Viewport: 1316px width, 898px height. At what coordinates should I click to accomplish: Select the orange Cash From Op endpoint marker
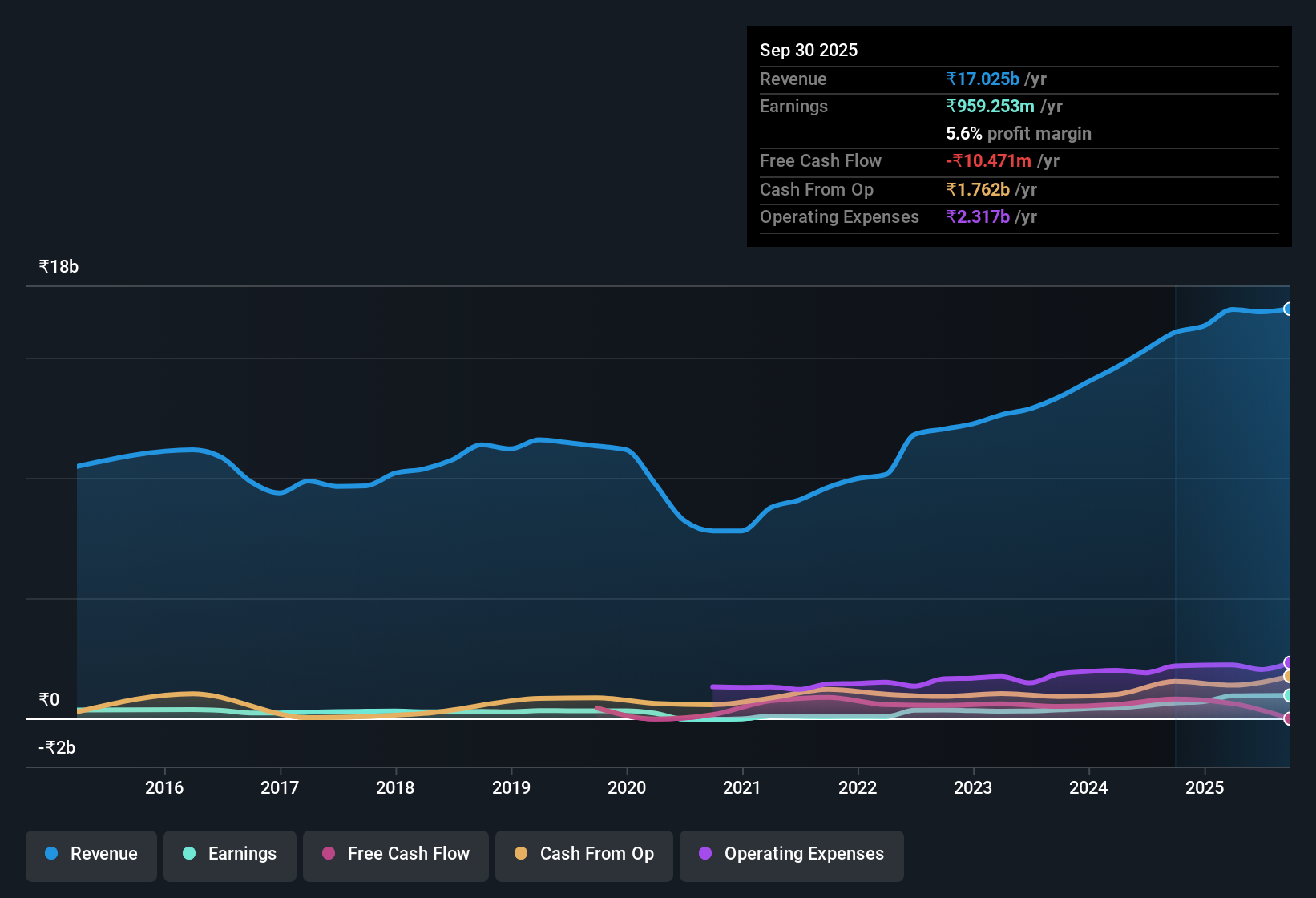pos(1289,678)
